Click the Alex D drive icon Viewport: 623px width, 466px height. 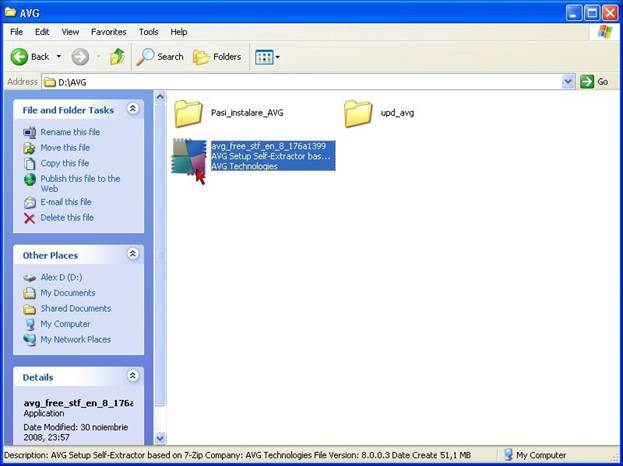point(29,278)
